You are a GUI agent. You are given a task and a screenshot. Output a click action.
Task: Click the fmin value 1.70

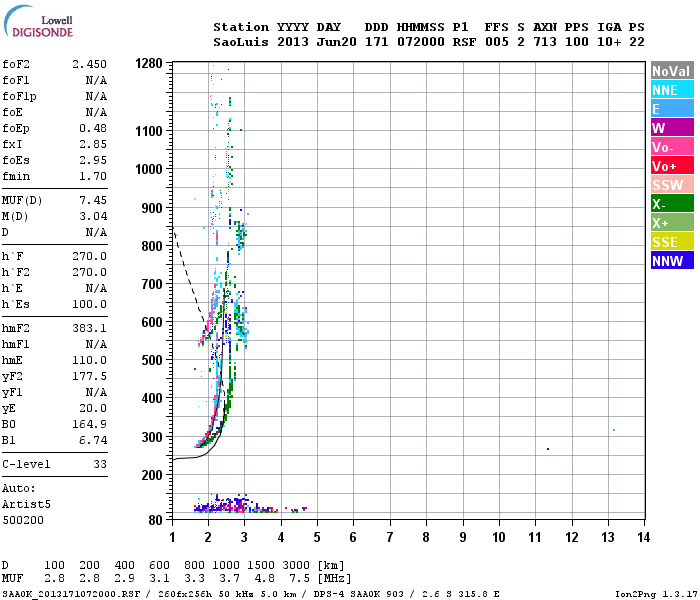pos(93,176)
